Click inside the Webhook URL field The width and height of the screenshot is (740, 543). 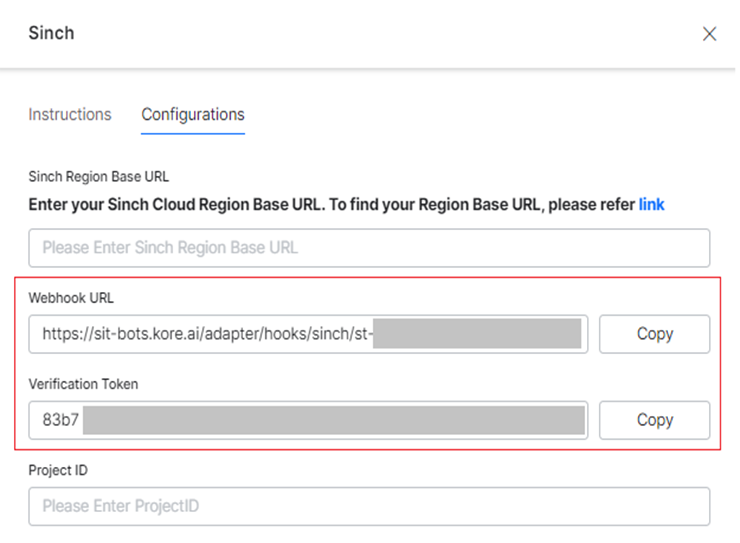click(x=308, y=334)
